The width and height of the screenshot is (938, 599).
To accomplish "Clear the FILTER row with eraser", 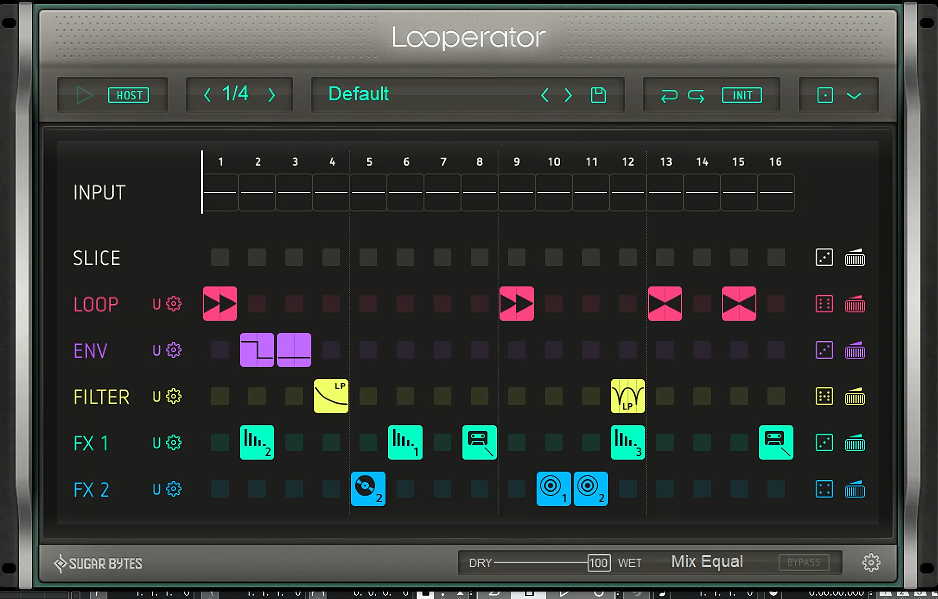I will point(855,397).
